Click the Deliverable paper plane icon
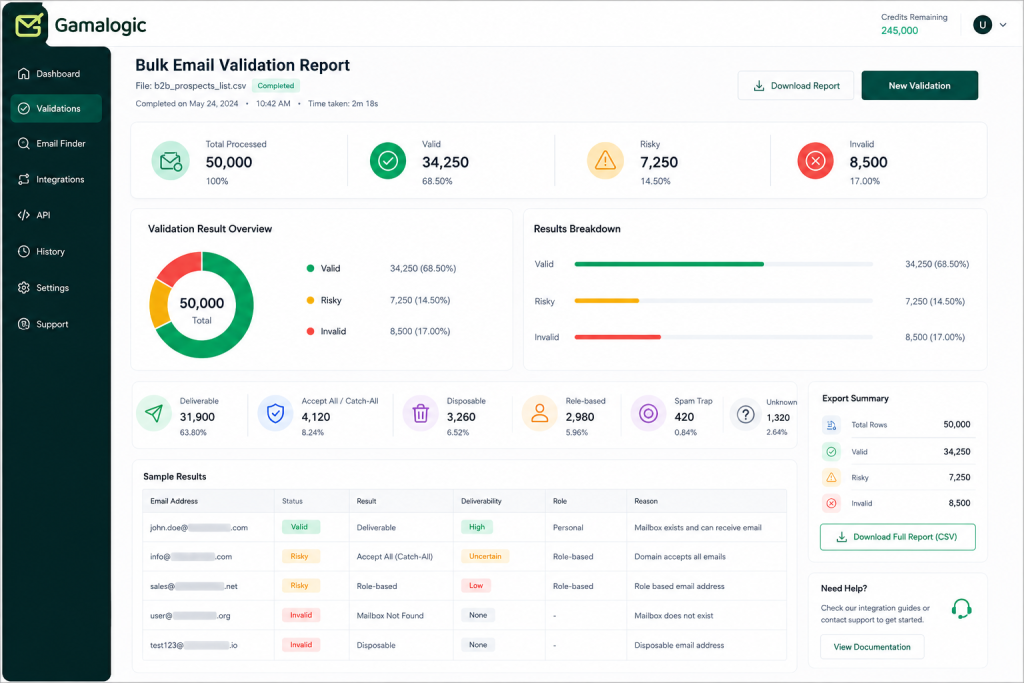1024x683 pixels. (154, 413)
